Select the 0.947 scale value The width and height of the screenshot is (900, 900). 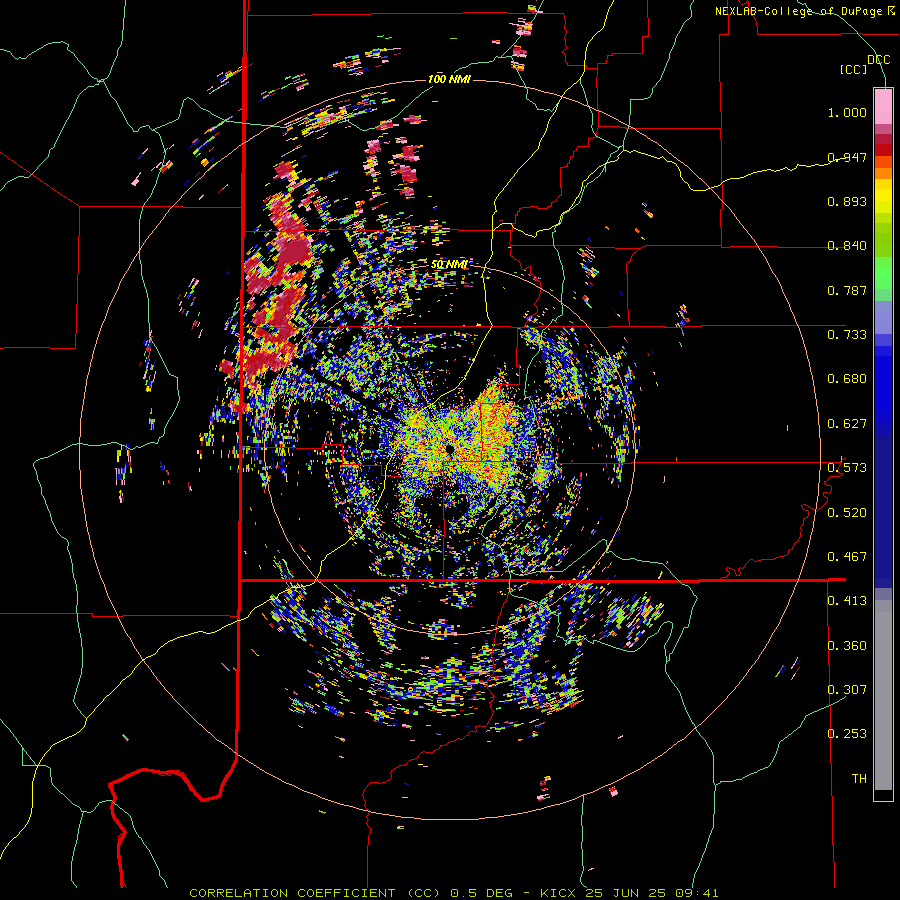pyautogui.click(x=847, y=157)
